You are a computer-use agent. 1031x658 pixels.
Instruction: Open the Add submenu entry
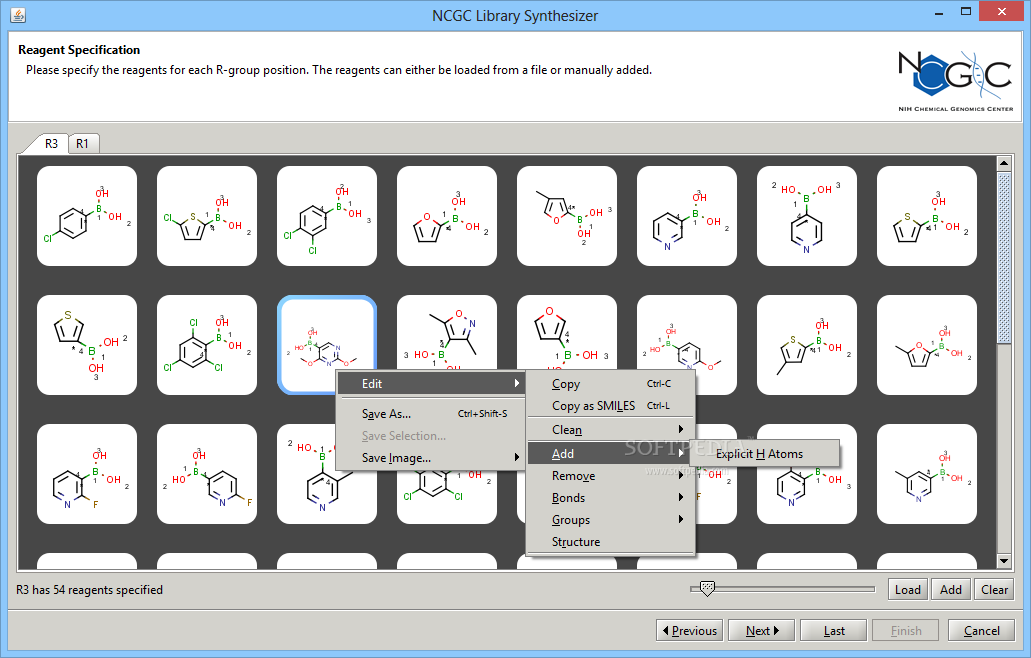610,454
